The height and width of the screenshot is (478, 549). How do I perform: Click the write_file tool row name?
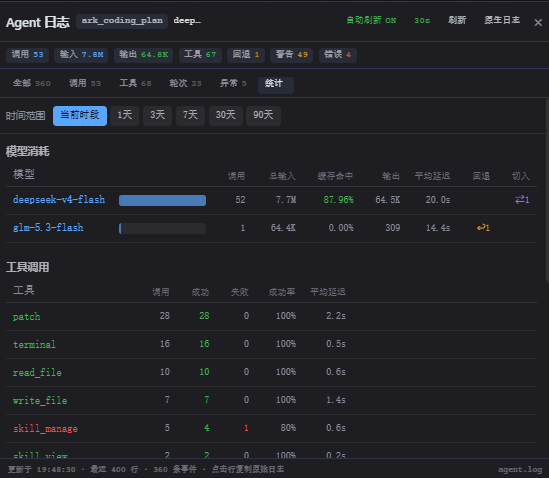click(x=40, y=401)
